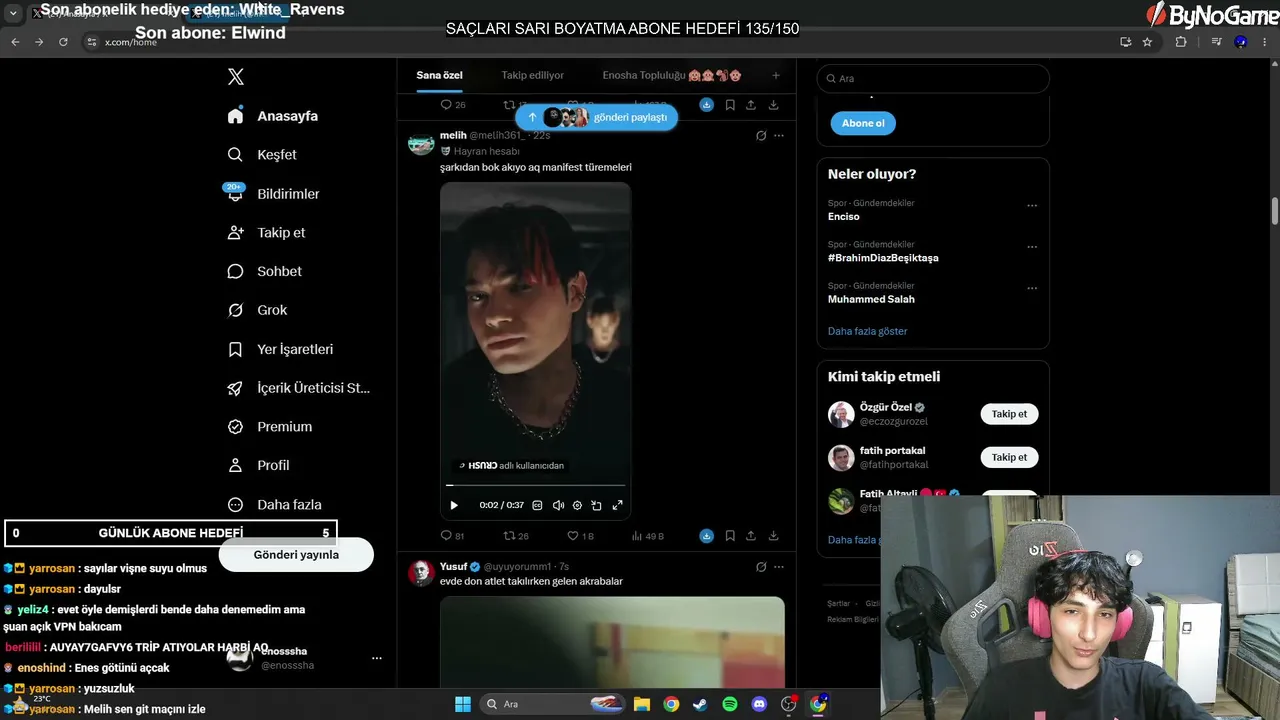1280x720 pixels.
Task: Open Bildirimler notifications
Action: (273, 194)
